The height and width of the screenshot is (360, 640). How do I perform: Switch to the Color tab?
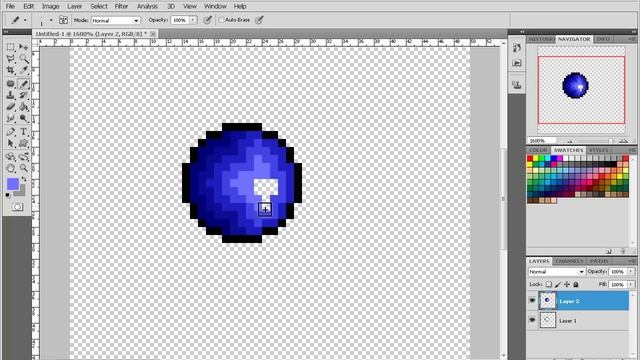click(x=538, y=150)
